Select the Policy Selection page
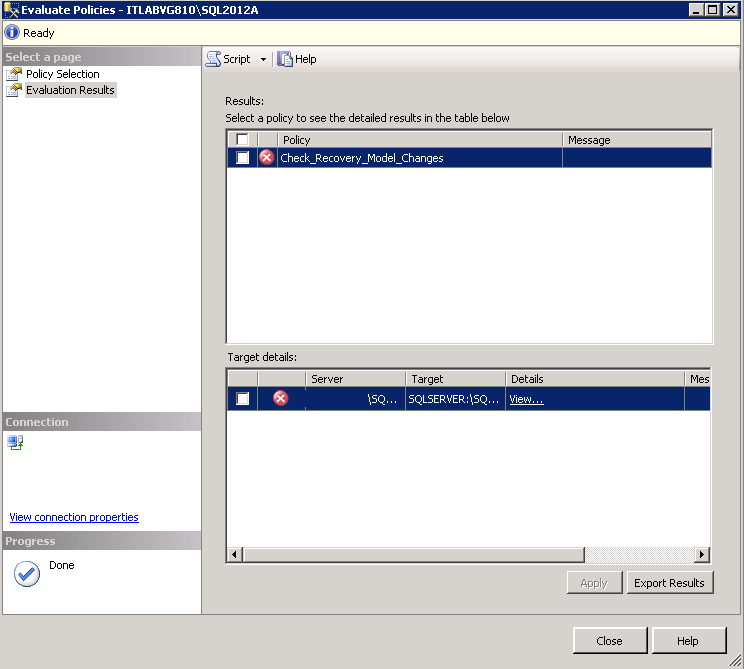Image resolution: width=744 pixels, height=669 pixels. 62,74
